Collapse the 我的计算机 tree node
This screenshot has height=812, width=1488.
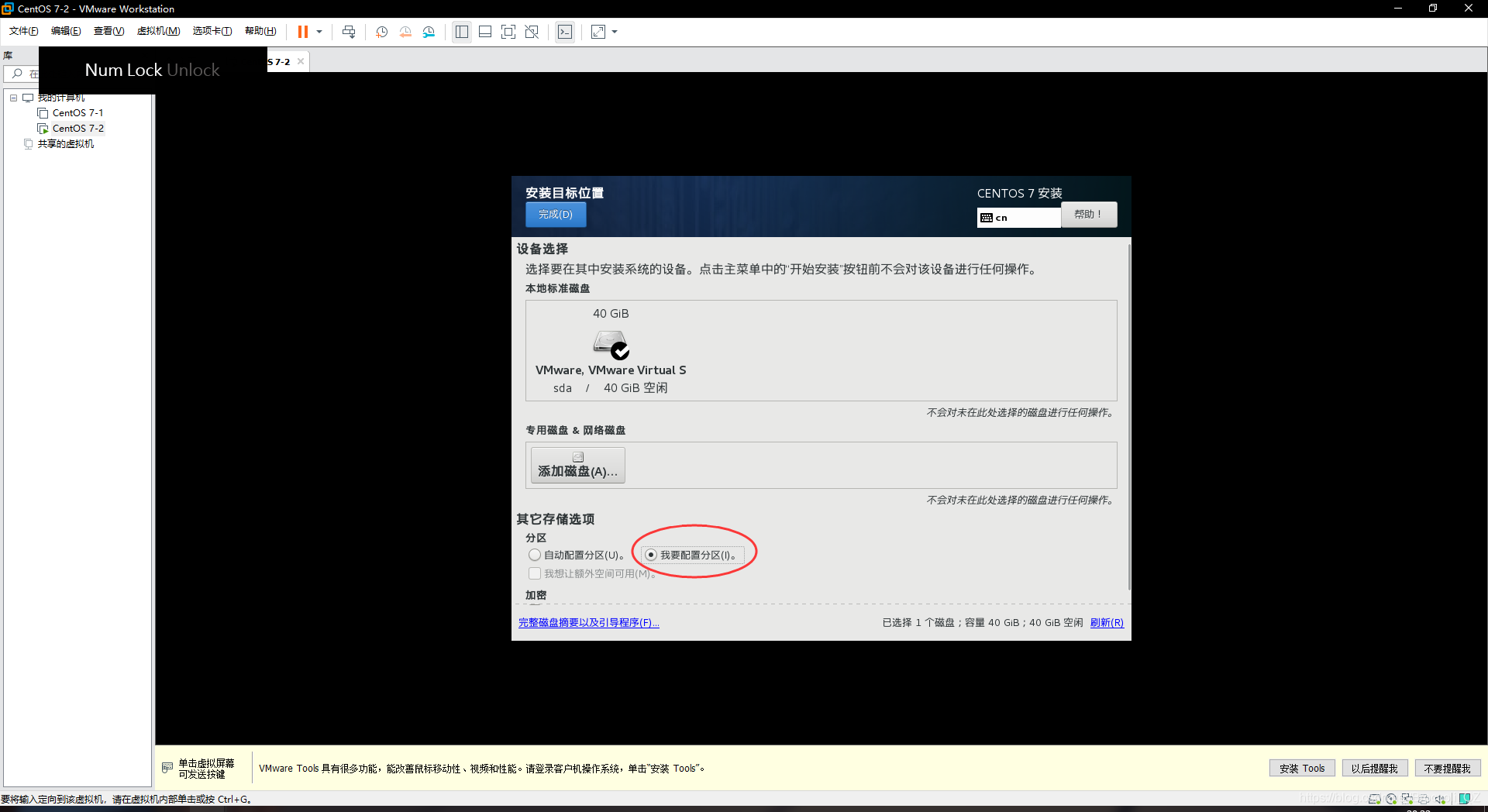[x=13, y=98]
